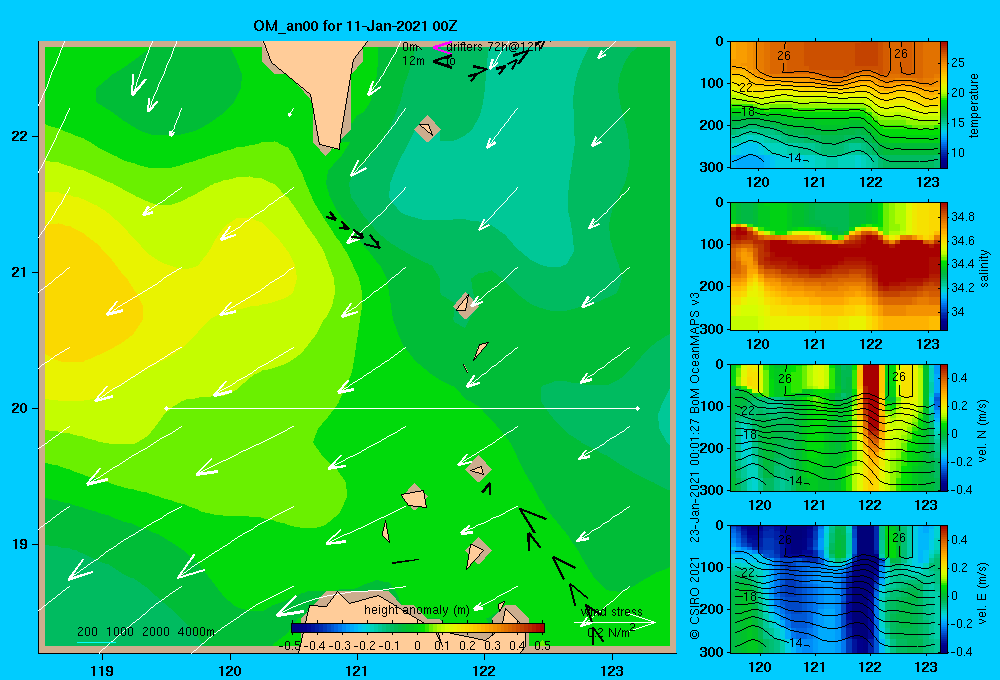This screenshot has height=680, width=1000.
Task: Click the vel. N cross-section panel
Action: [x=834, y=427]
